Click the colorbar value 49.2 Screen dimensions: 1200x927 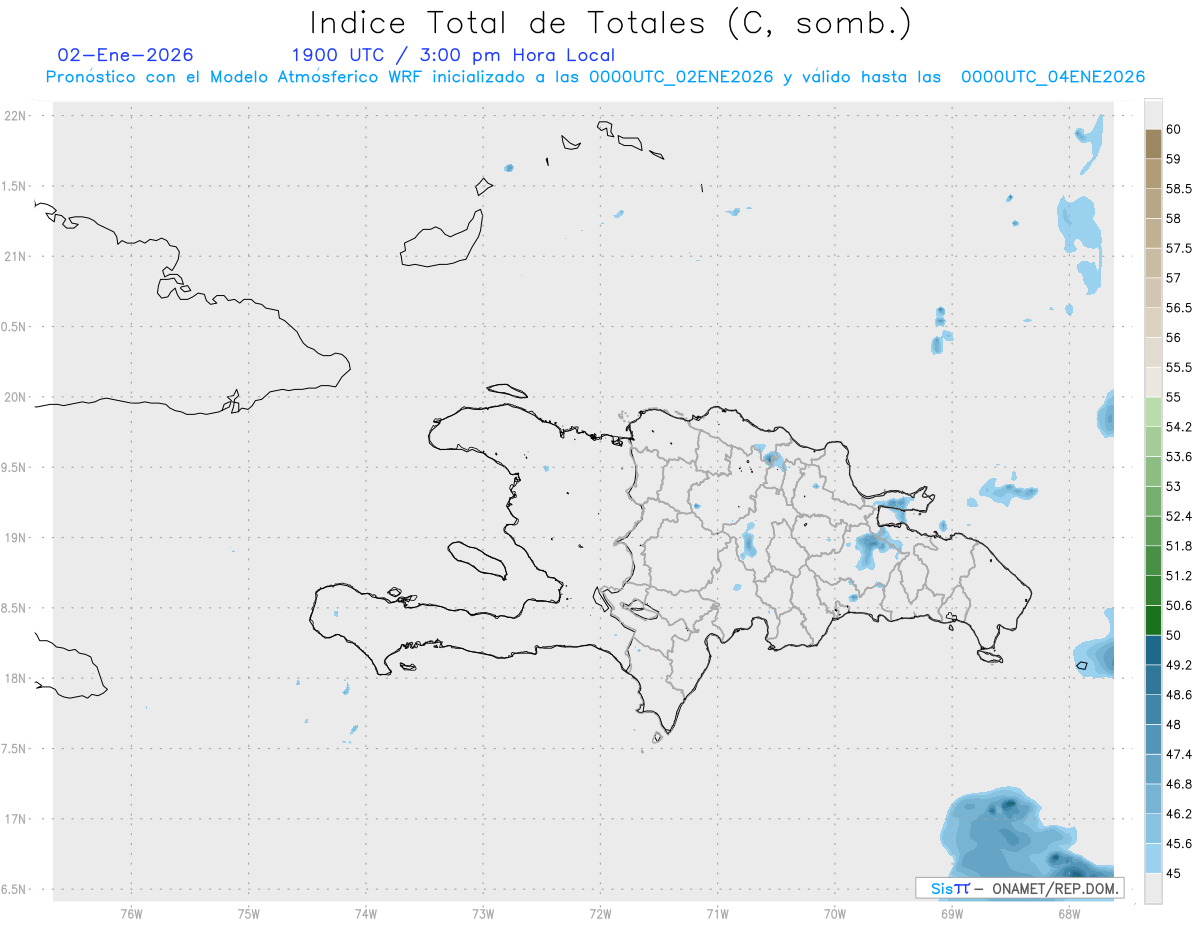click(x=1178, y=665)
